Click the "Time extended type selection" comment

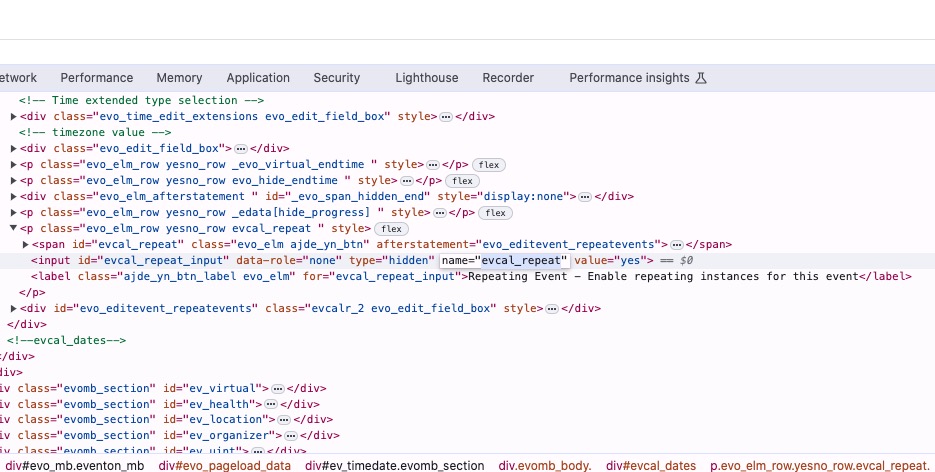click(141, 100)
